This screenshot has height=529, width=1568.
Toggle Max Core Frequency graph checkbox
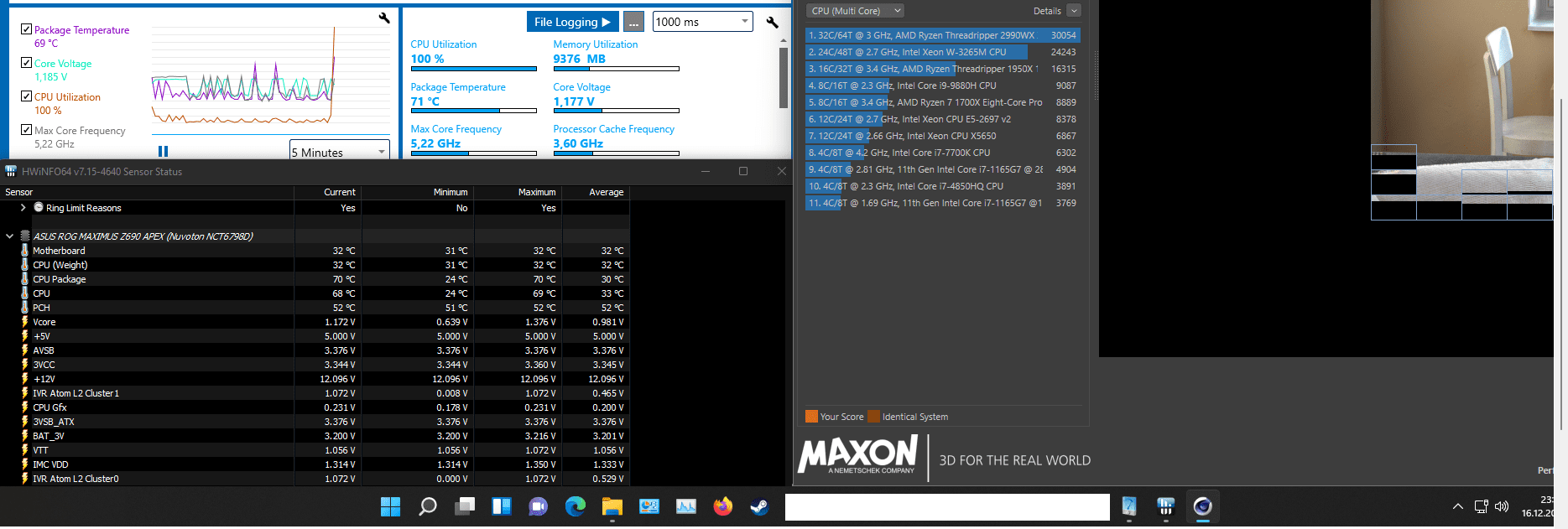click(x=26, y=129)
